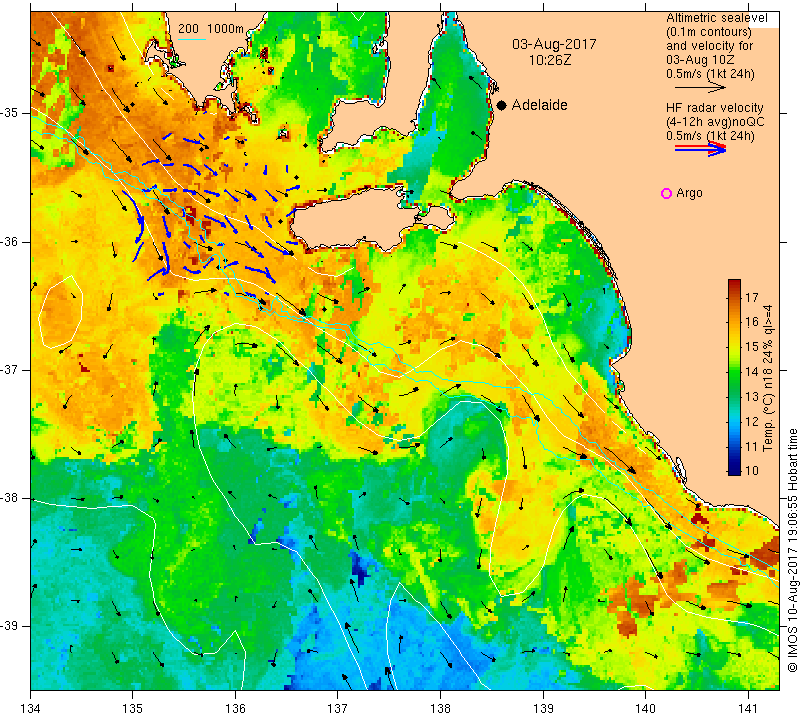Click the 14 degree color bar label
The image size is (800, 720).
(x=752, y=371)
